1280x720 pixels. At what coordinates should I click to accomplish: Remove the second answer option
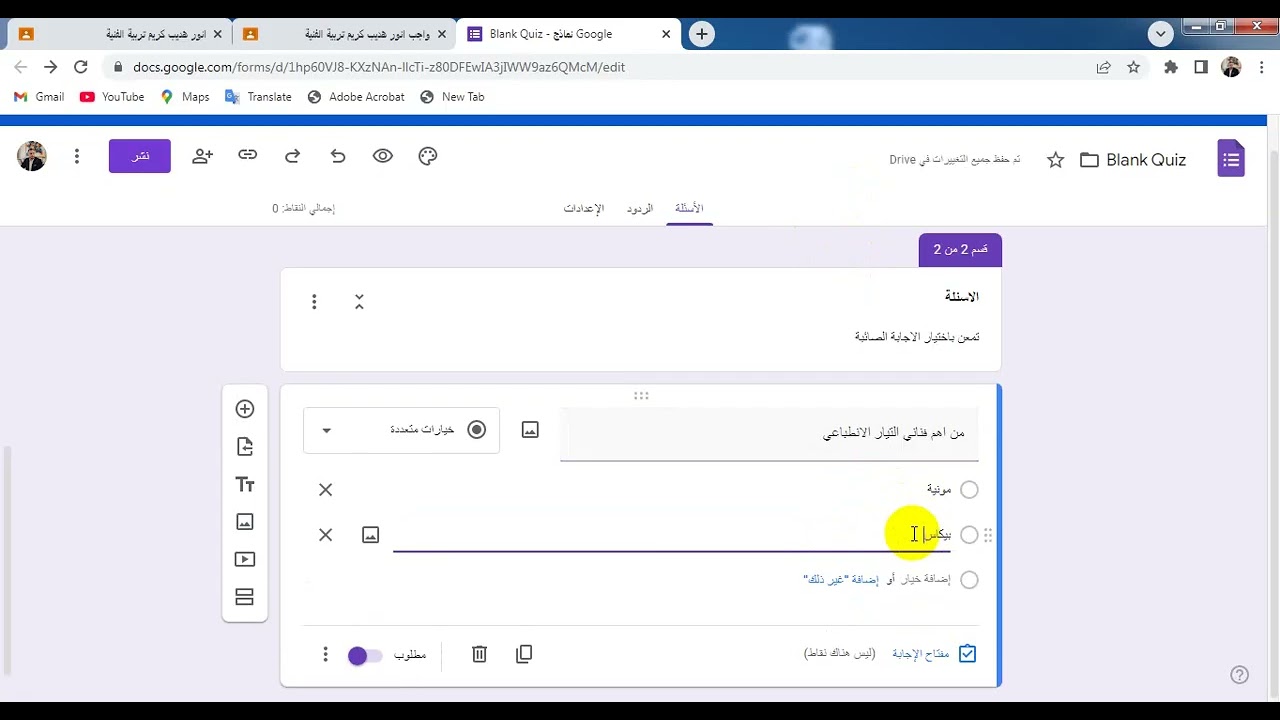point(326,535)
